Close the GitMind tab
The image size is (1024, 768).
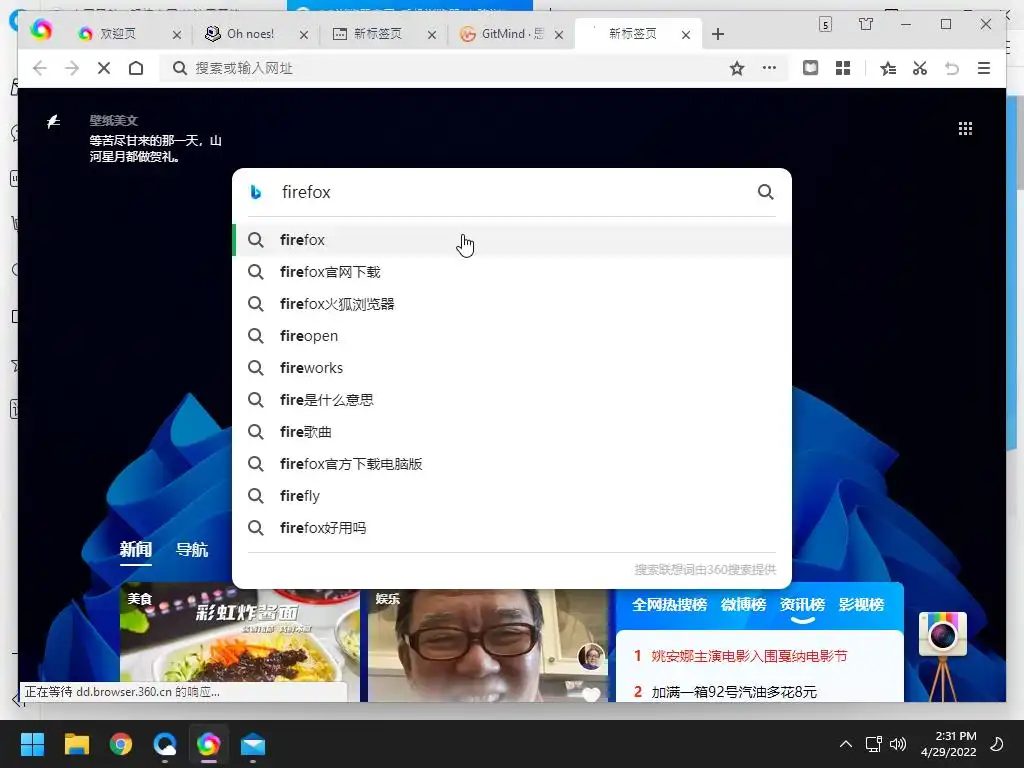tap(559, 35)
